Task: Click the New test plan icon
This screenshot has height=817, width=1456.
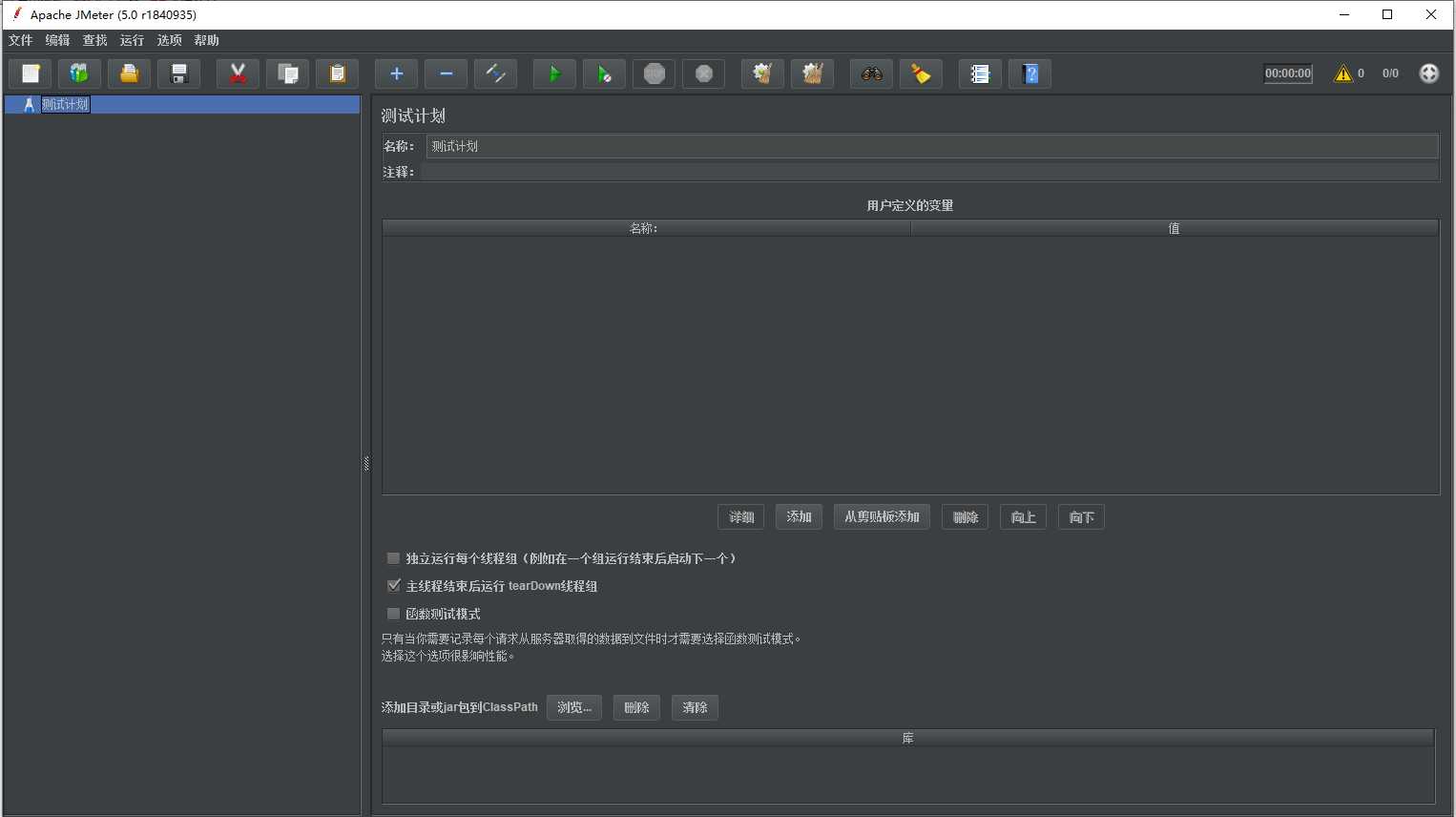Action: [30, 73]
